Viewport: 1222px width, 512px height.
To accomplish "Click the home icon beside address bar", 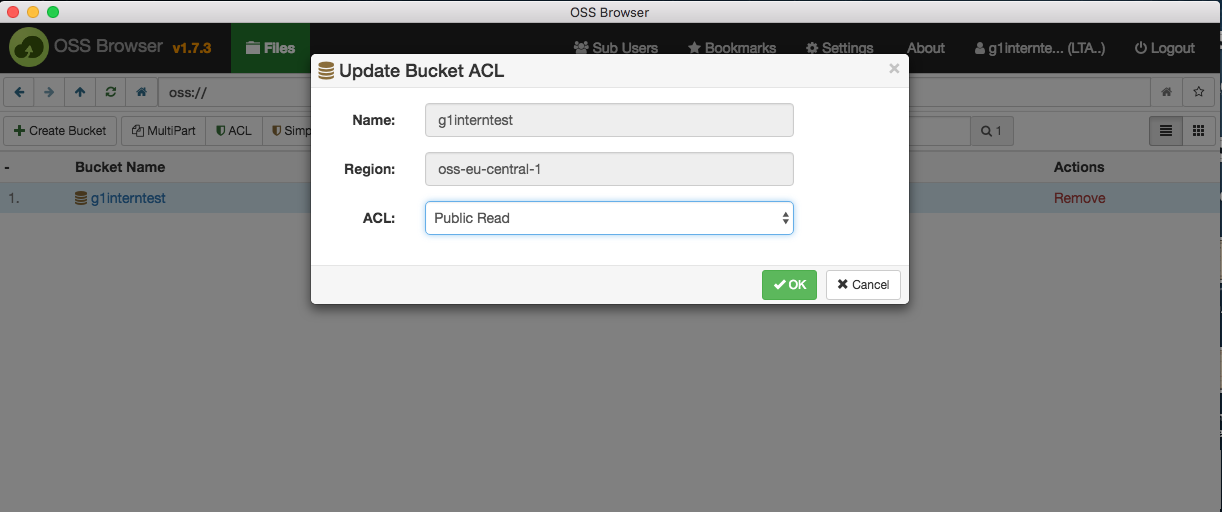I will pos(141,92).
